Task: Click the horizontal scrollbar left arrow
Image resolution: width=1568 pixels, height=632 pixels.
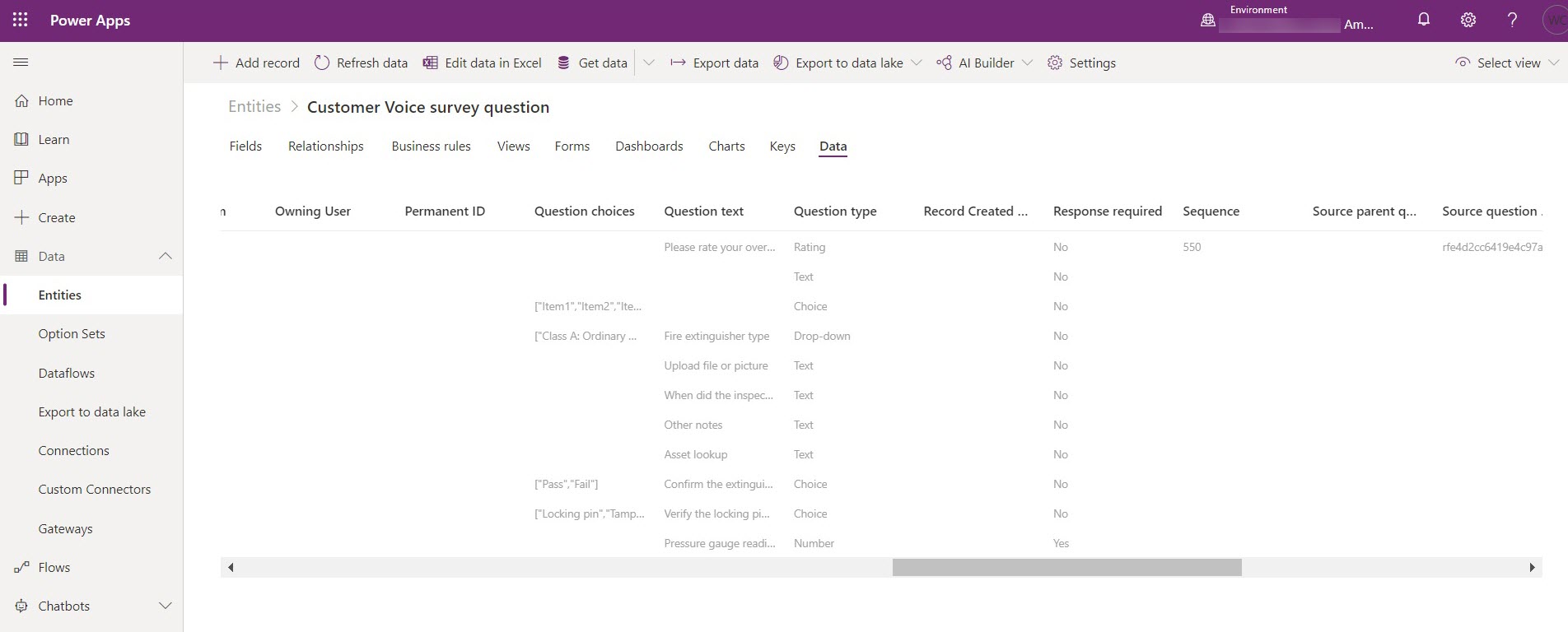Action: (x=231, y=567)
